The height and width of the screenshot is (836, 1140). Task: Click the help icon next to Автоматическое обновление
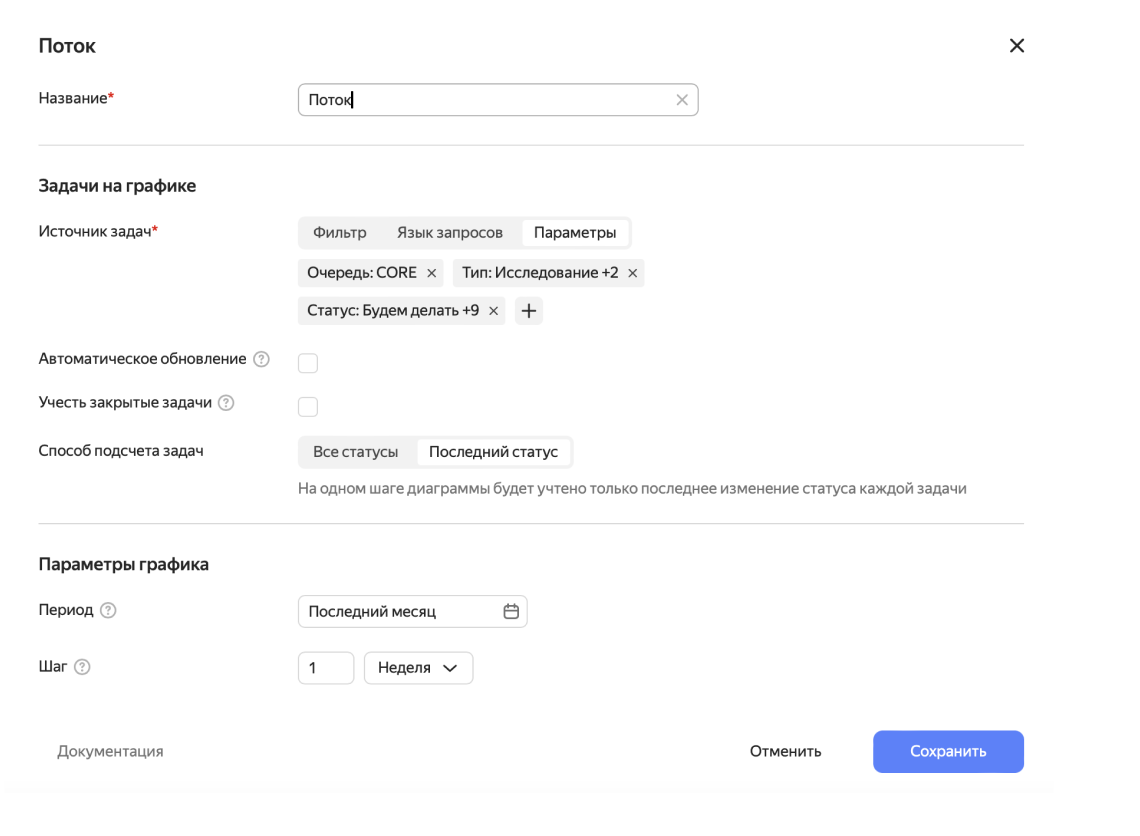(x=262, y=358)
